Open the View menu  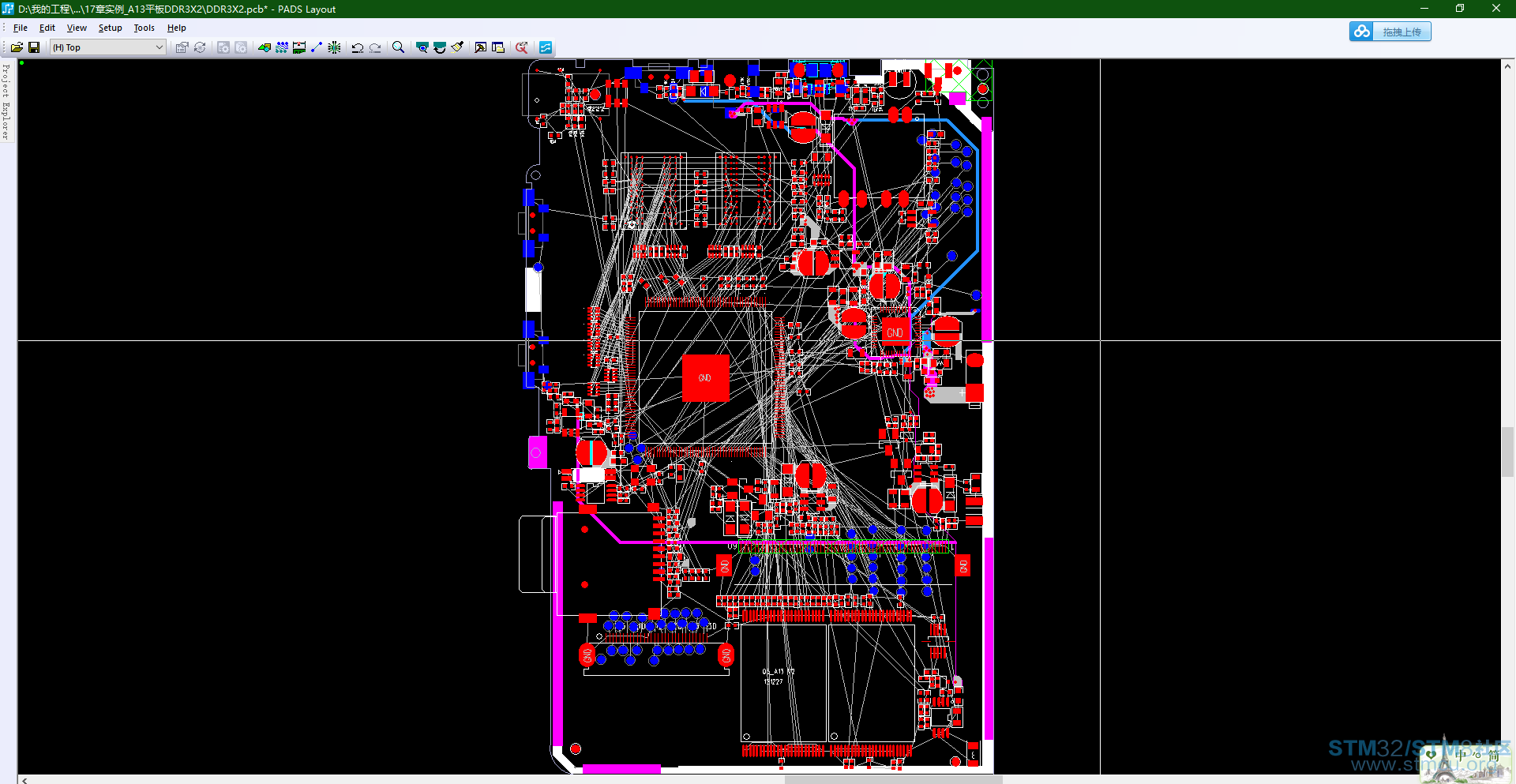(77, 28)
